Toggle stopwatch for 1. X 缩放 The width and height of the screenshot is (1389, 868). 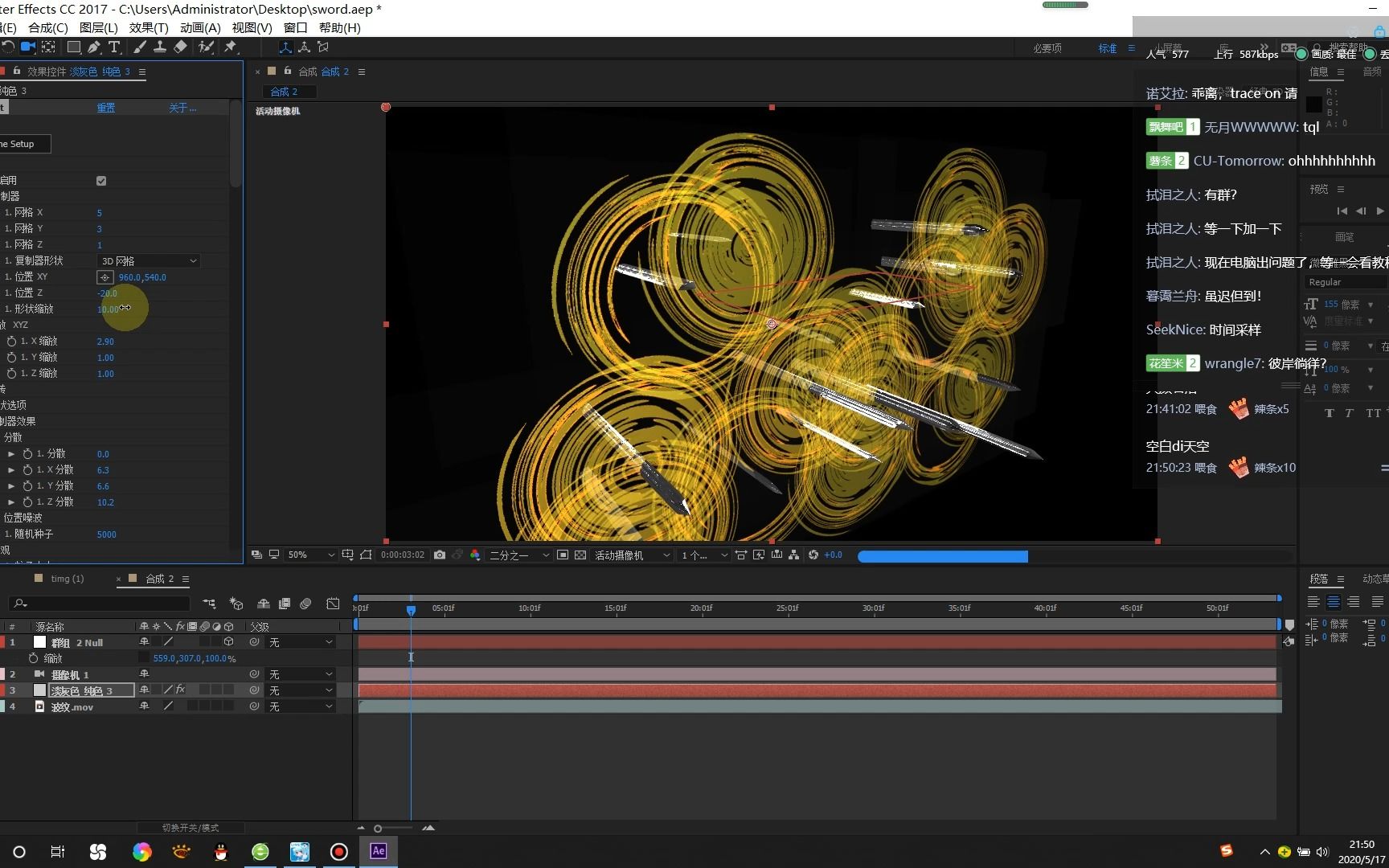point(11,342)
